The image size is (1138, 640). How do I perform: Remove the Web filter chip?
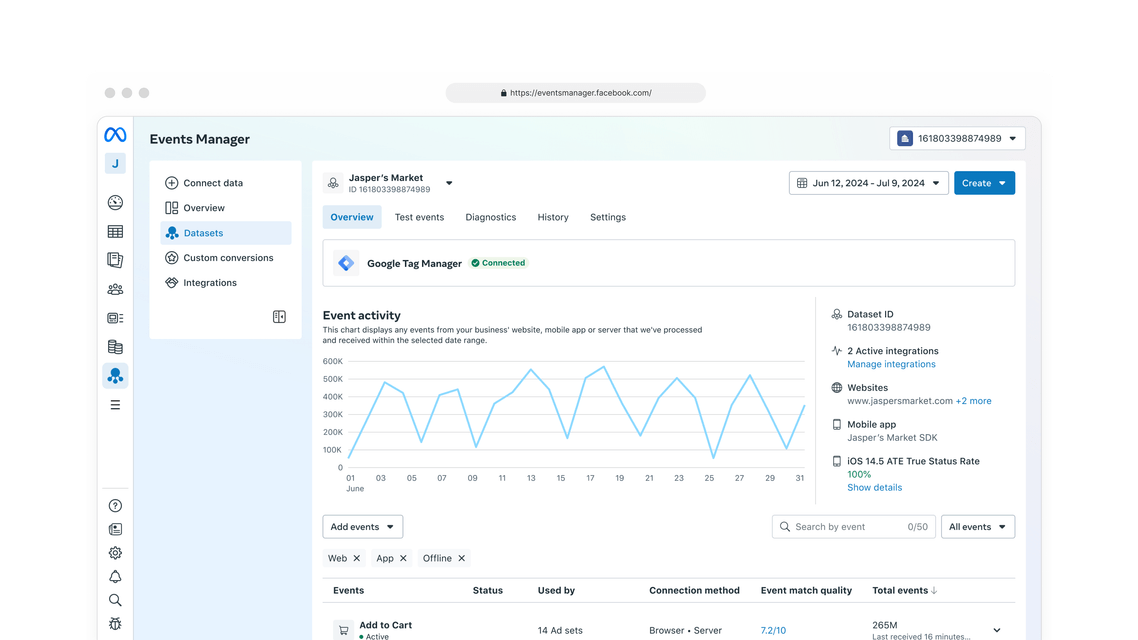356,558
